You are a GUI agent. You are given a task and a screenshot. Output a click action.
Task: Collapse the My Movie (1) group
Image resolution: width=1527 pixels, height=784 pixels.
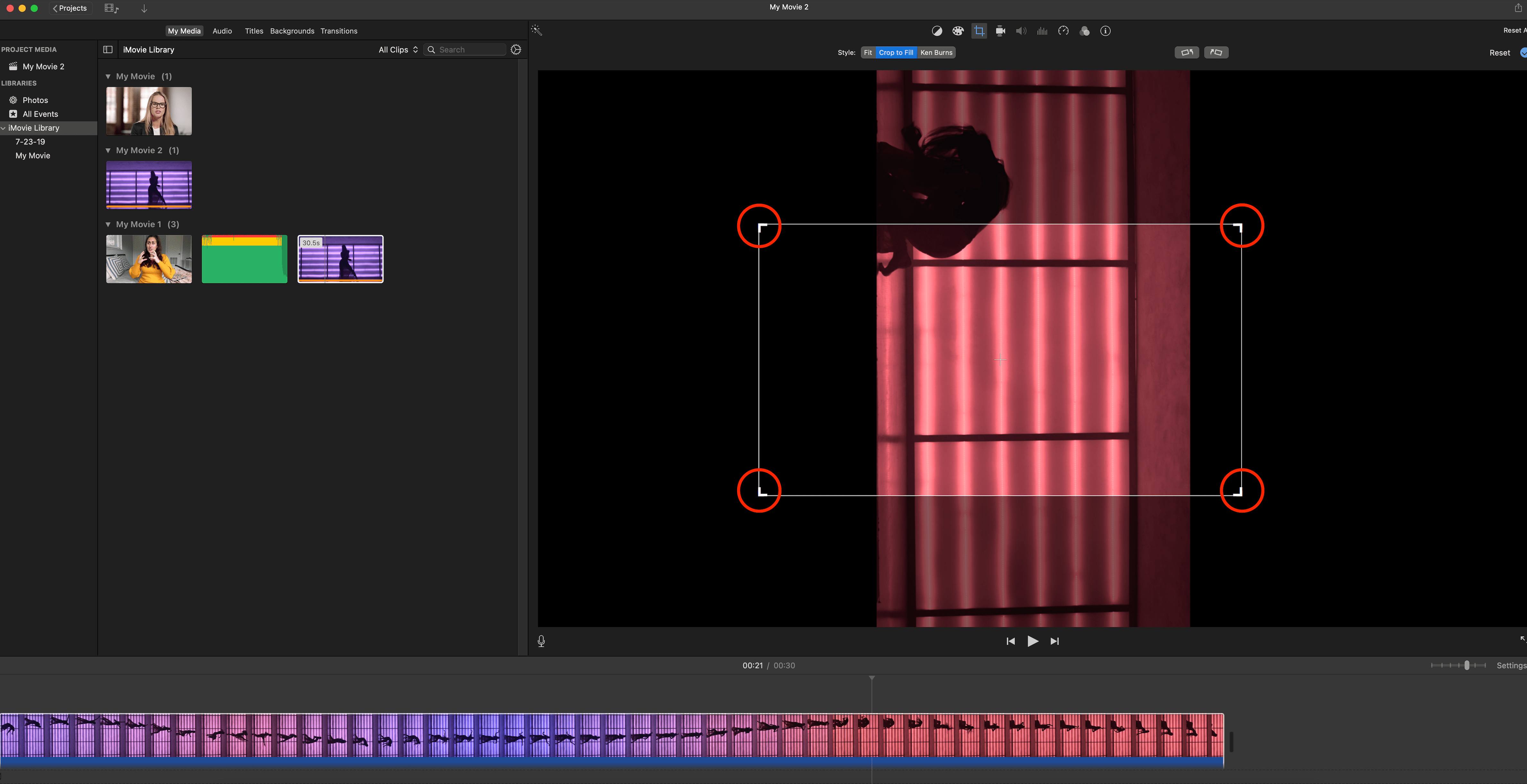[x=108, y=76]
